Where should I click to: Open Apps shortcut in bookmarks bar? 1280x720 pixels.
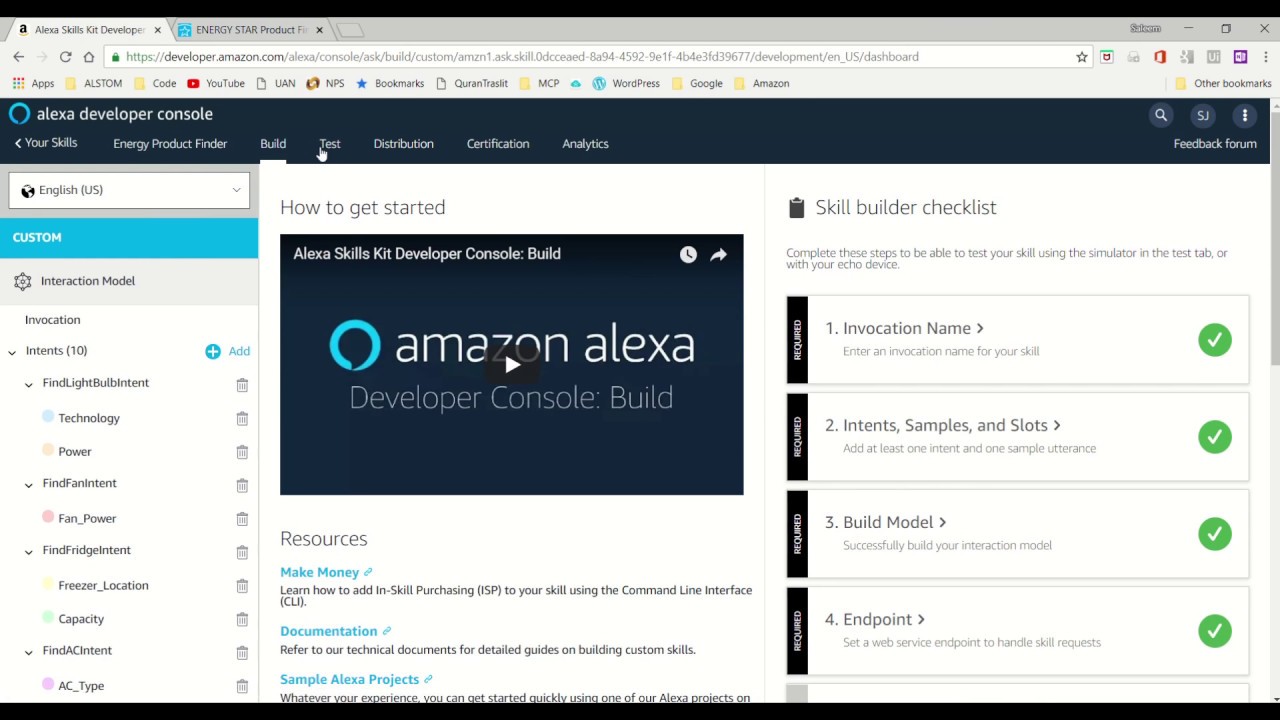33,84
